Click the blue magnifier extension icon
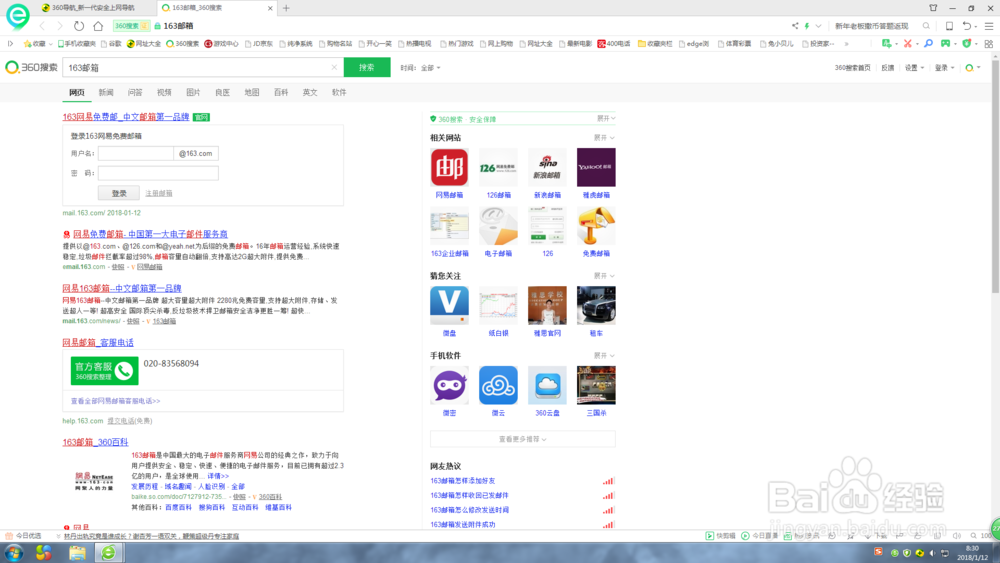Viewport: 1000px width, 563px height. click(x=928, y=43)
